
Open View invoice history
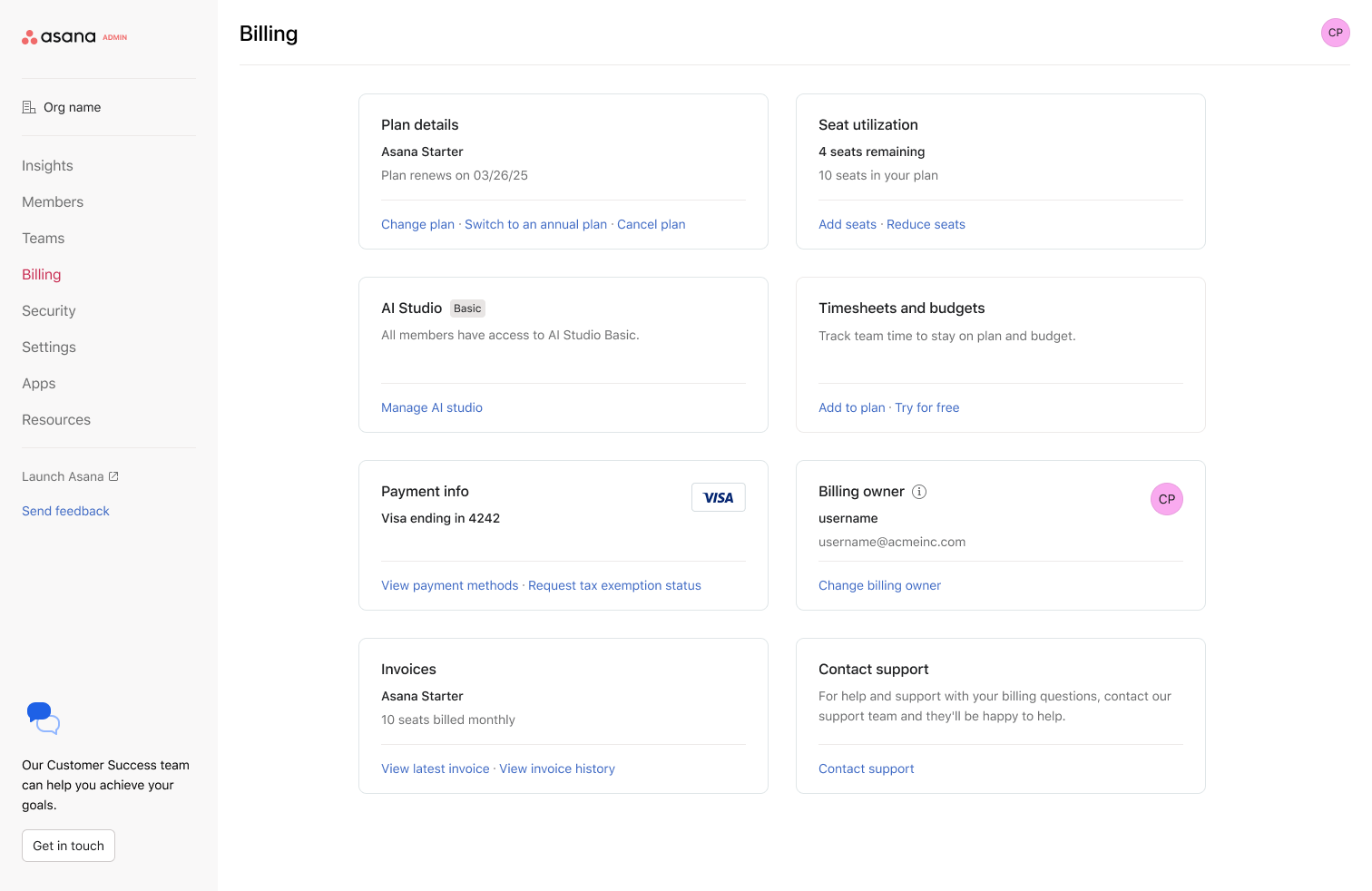point(557,769)
